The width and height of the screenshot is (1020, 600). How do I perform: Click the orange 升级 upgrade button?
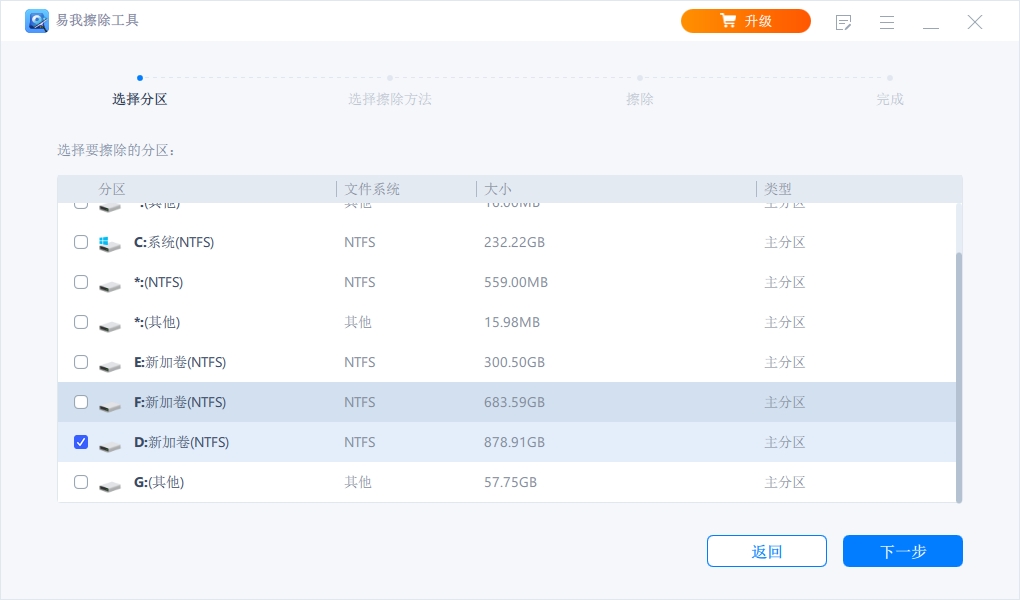pos(745,21)
